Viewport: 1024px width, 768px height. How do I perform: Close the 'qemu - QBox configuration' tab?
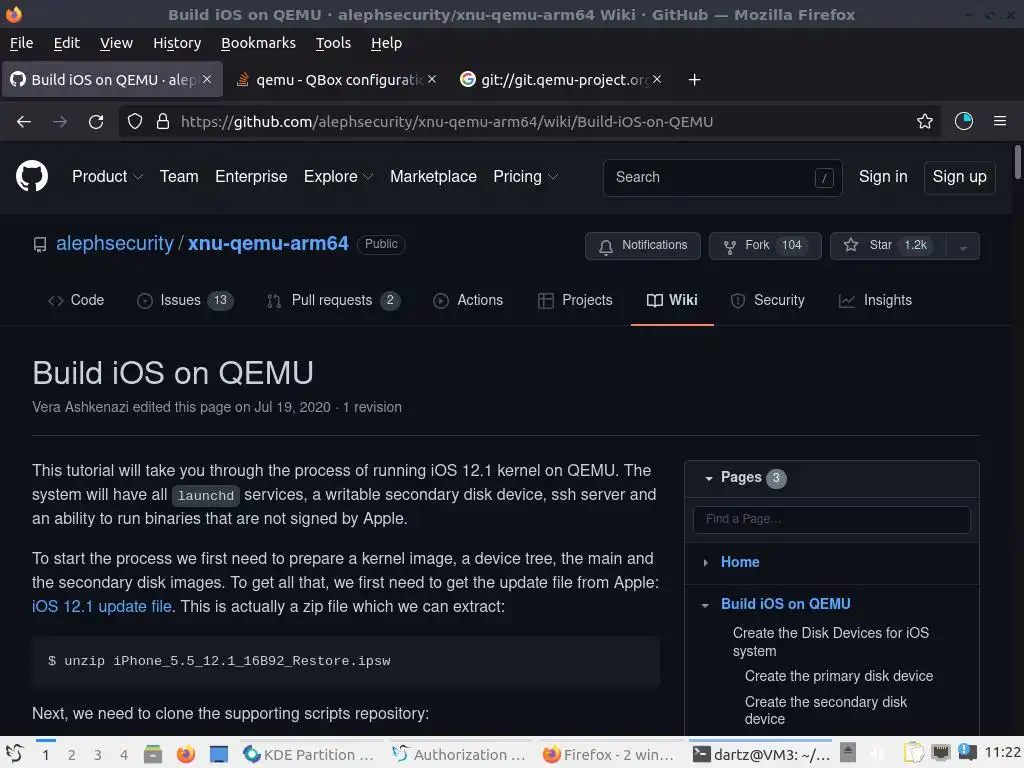pos(432,79)
